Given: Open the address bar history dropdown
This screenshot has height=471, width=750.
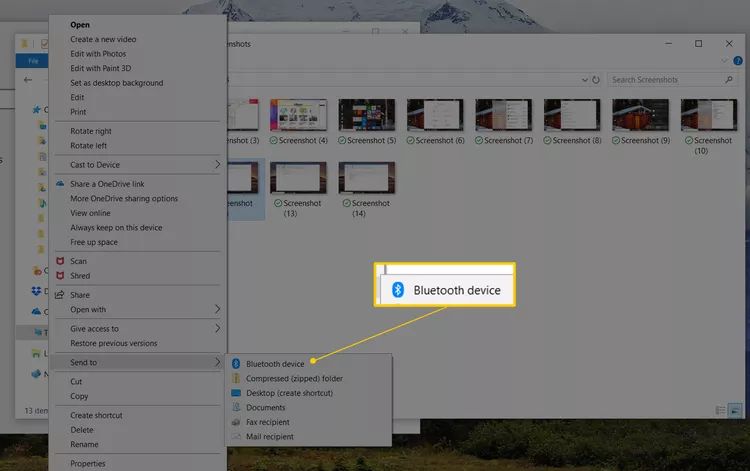Looking at the screenshot, I should 582,80.
